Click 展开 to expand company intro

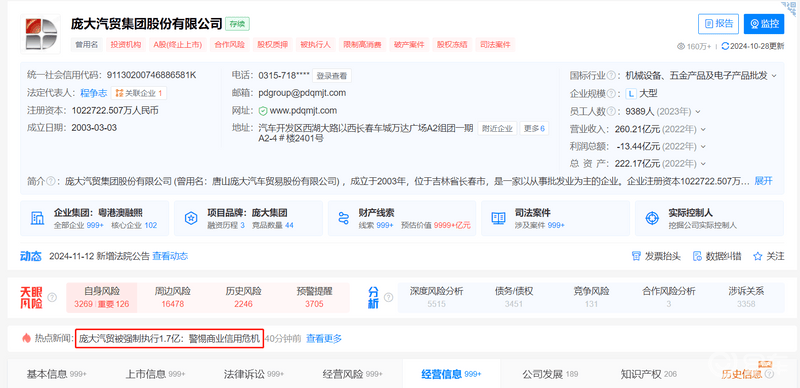763,181
